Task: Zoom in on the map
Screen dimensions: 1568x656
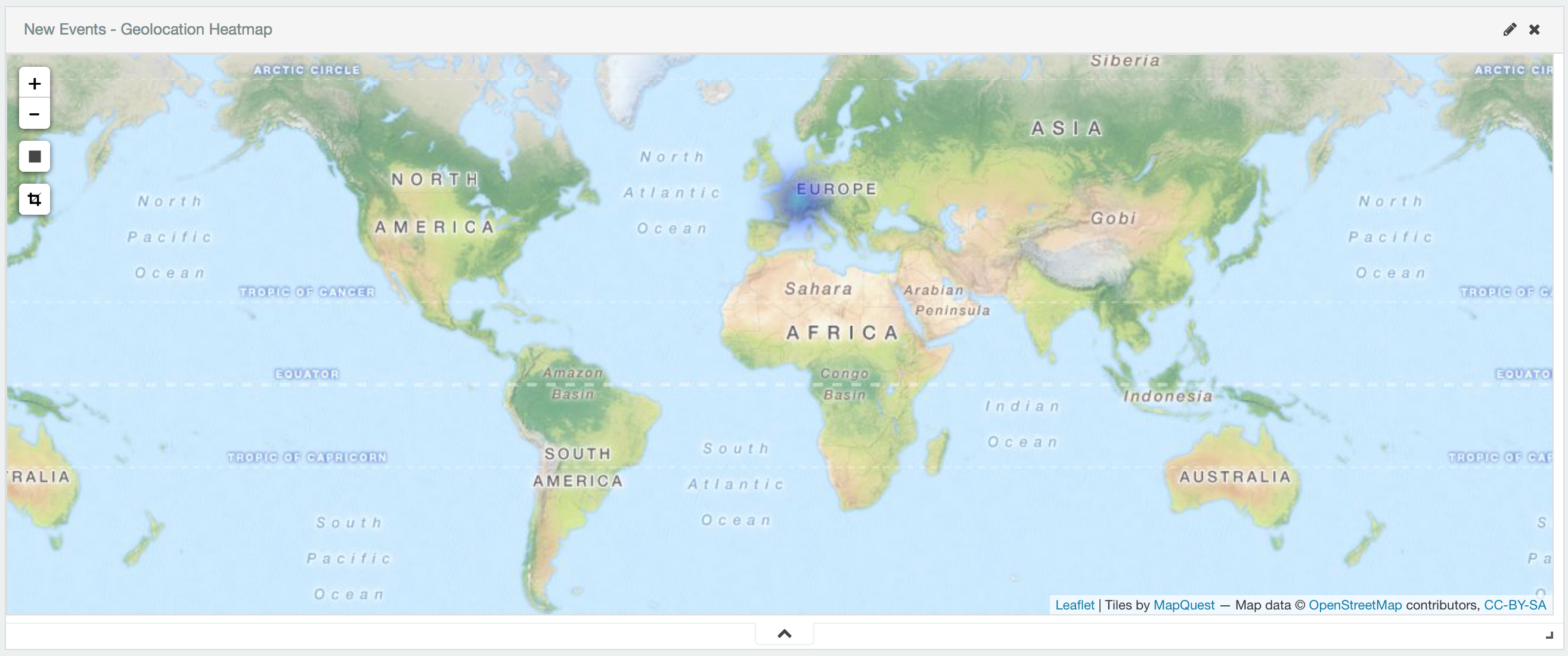Action: (x=34, y=83)
